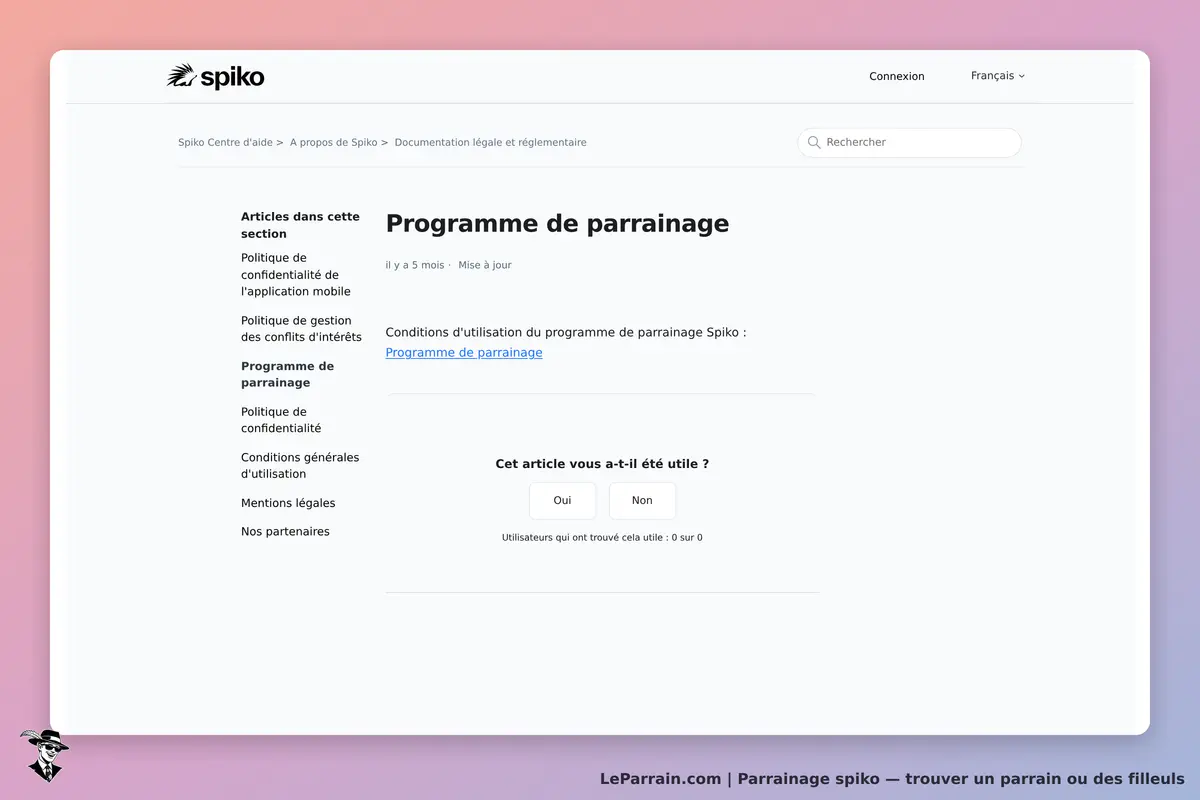Screen dimensions: 1200x800
Task: Vote Non for article usefulness
Action: (642, 500)
